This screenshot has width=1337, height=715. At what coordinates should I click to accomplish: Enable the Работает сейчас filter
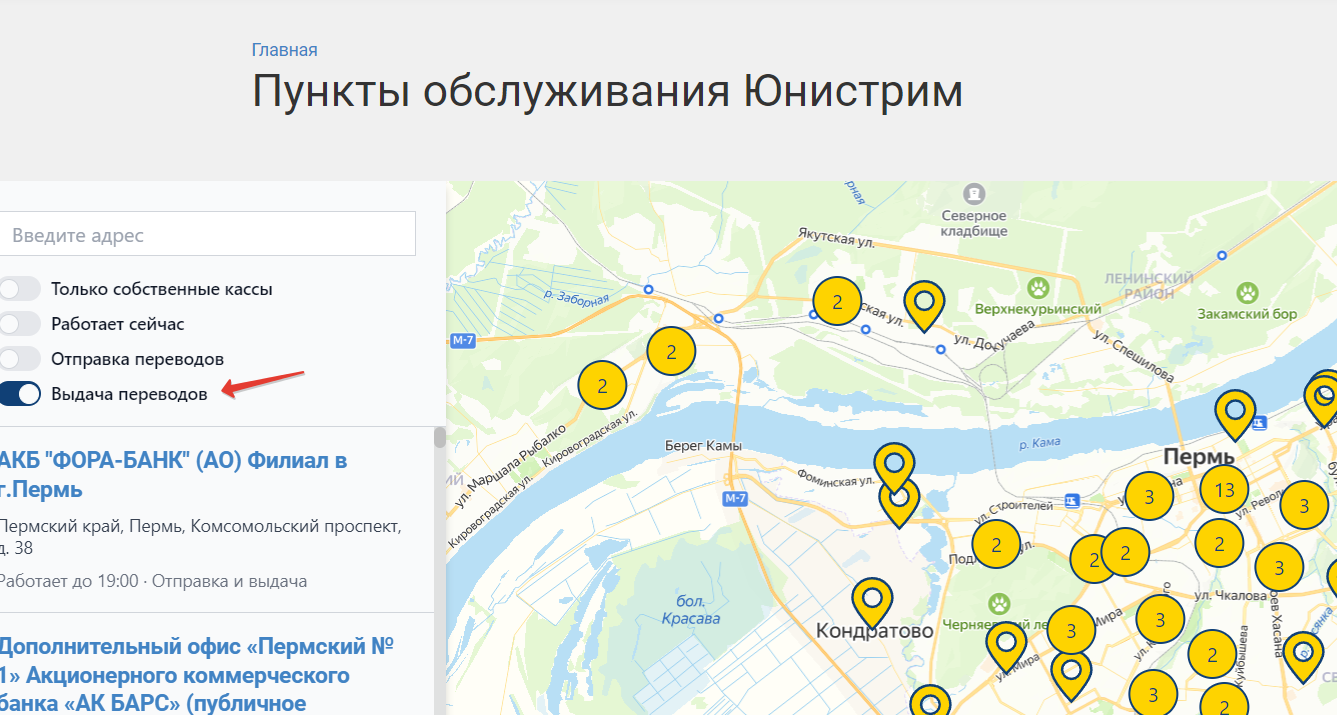coord(19,324)
